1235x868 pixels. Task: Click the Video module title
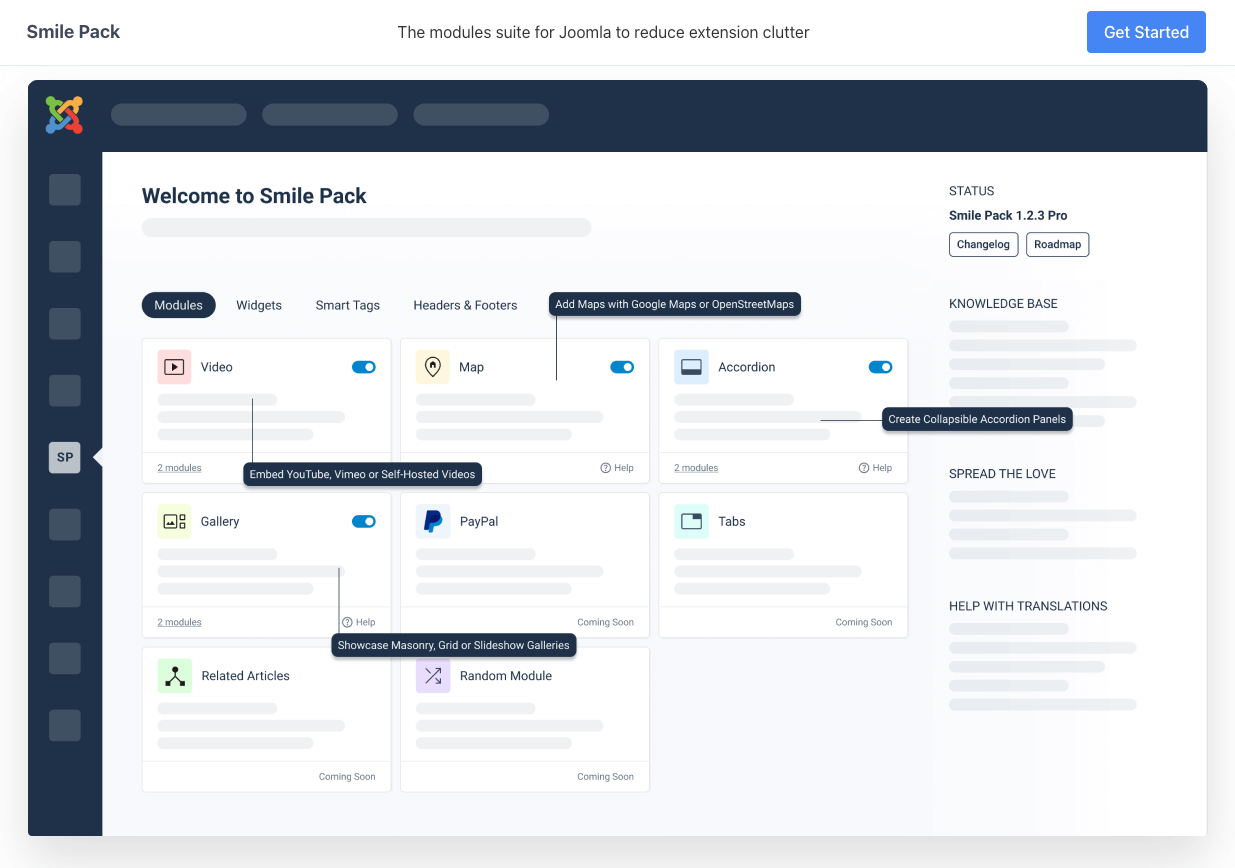click(x=216, y=367)
